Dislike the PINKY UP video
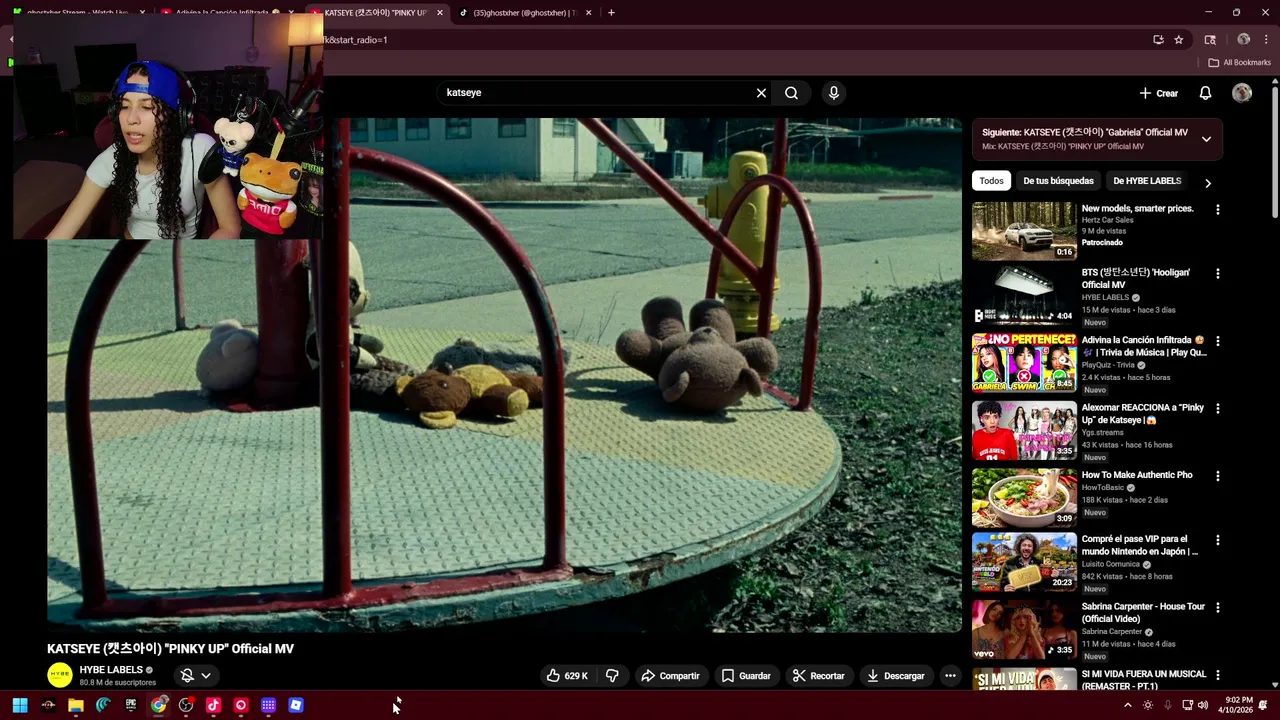The image size is (1280, 720). coord(612,676)
